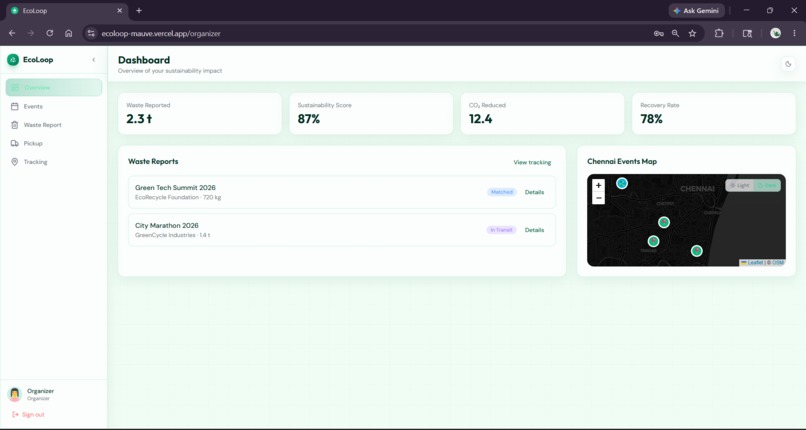
Task: Click the EcoRecycle Foundation · 720 kg text
Action: 178,197
